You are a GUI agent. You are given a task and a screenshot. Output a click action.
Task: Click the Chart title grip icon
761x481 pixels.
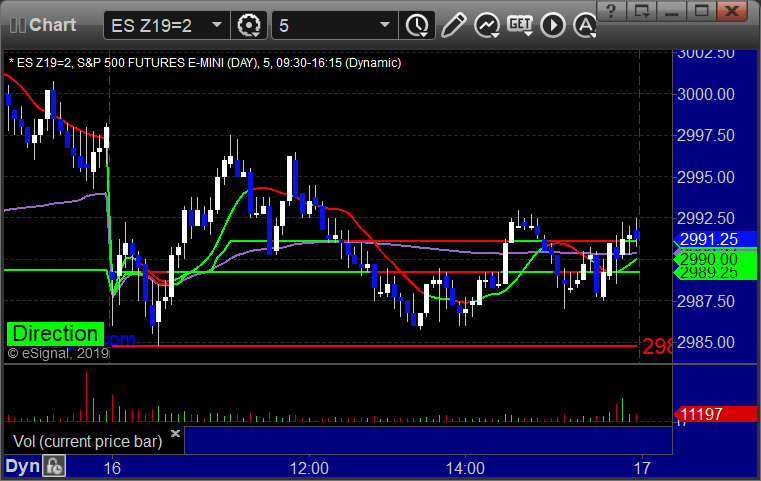tap(17, 25)
